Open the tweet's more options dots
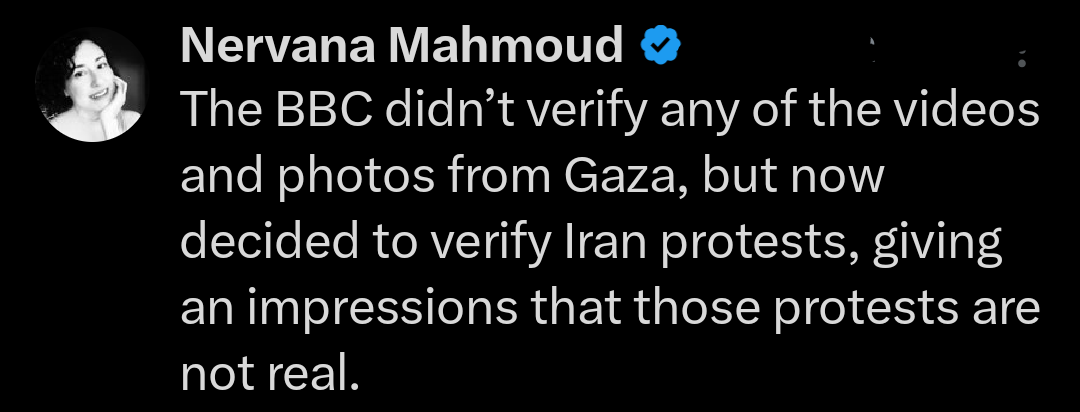Image resolution: width=1080 pixels, height=412 pixels. (x=1020, y=55)
